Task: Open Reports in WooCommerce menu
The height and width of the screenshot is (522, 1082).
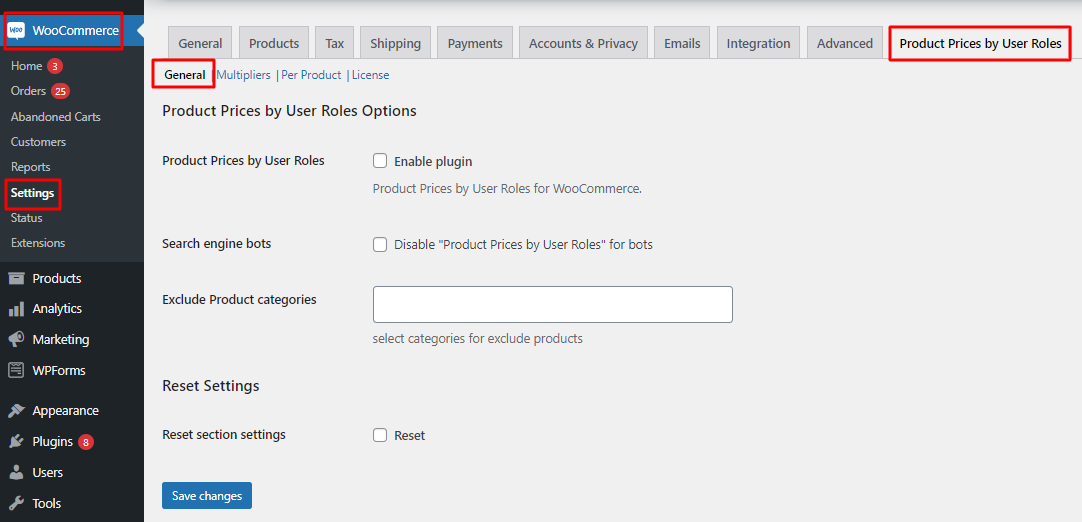Action: point(30,167)
